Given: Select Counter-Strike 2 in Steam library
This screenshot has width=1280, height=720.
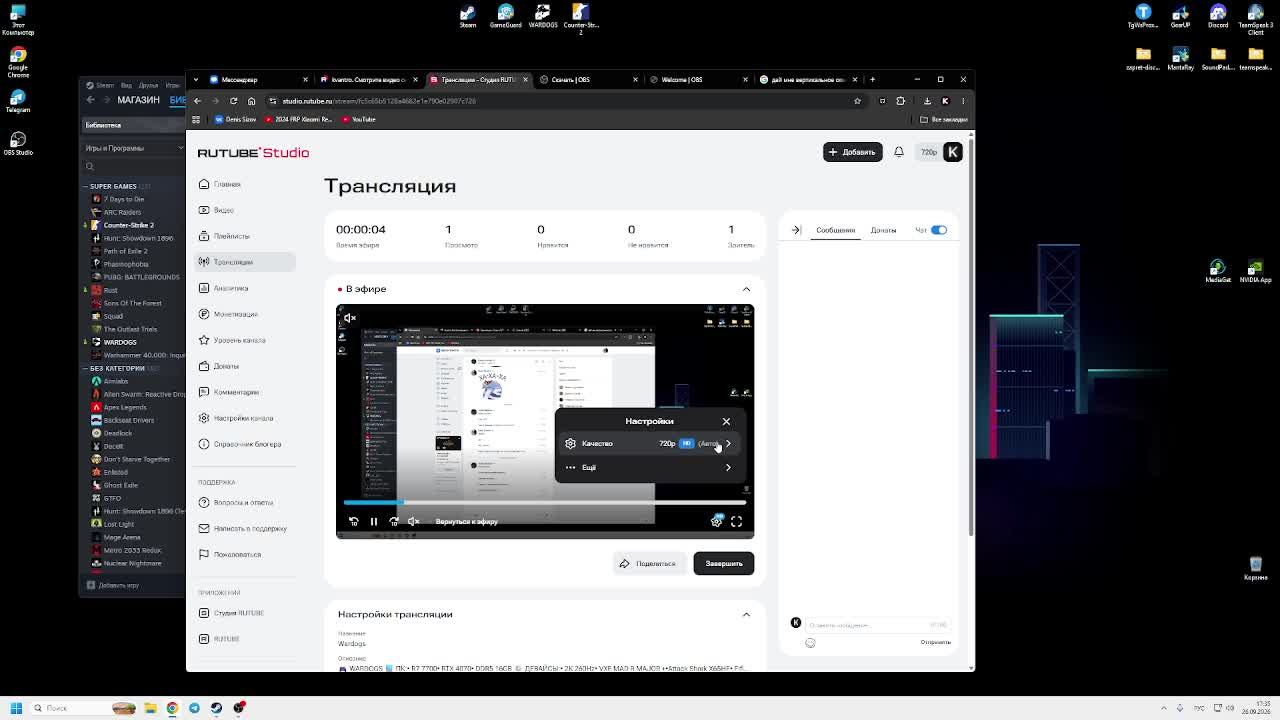Looking at the screenshot, I should point(128,225).
